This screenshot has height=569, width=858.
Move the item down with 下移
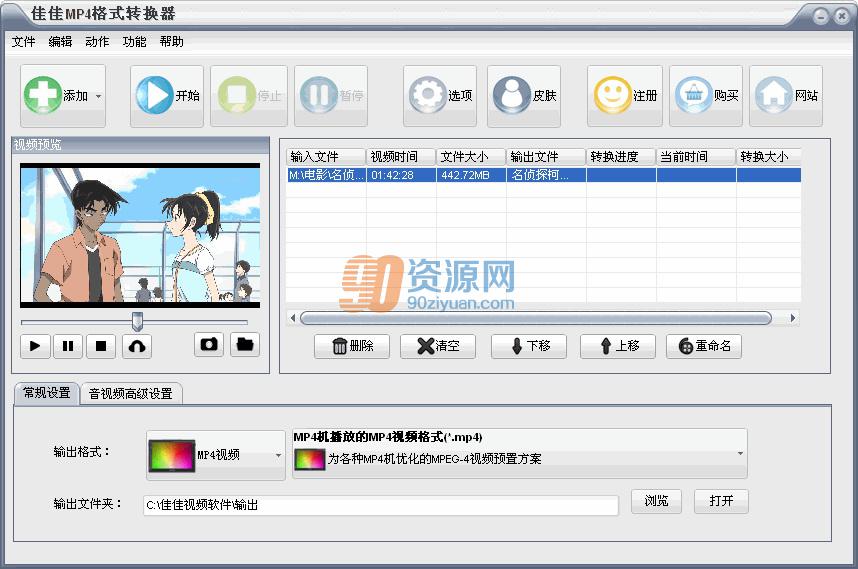[529, 346]
